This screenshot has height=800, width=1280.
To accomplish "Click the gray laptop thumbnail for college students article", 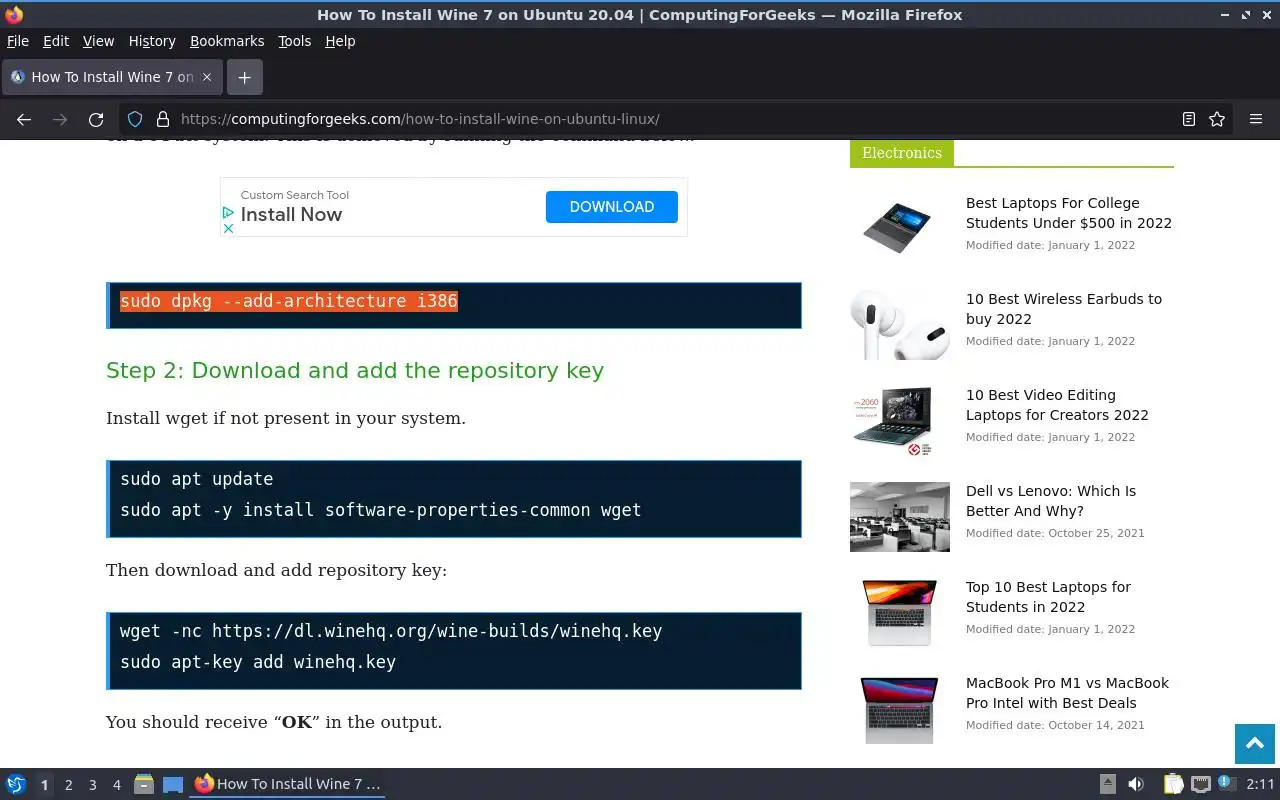I will click(x=899, y=227).
